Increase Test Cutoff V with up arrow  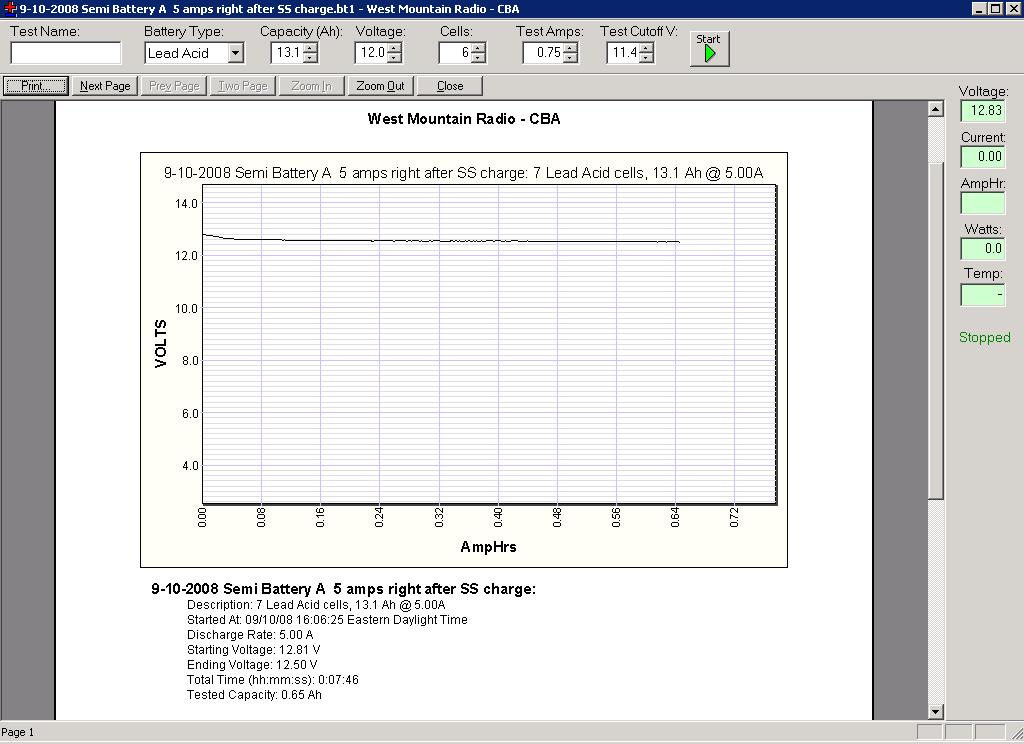[x=647, y=48]
